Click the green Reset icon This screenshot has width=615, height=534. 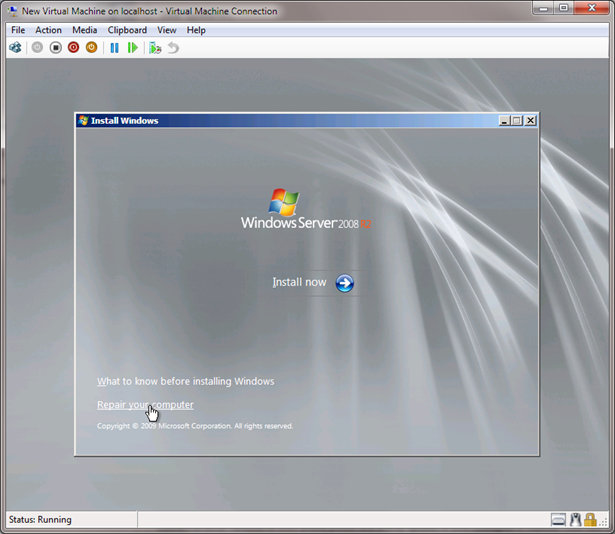pyautogui.click(x=133, y=48)
